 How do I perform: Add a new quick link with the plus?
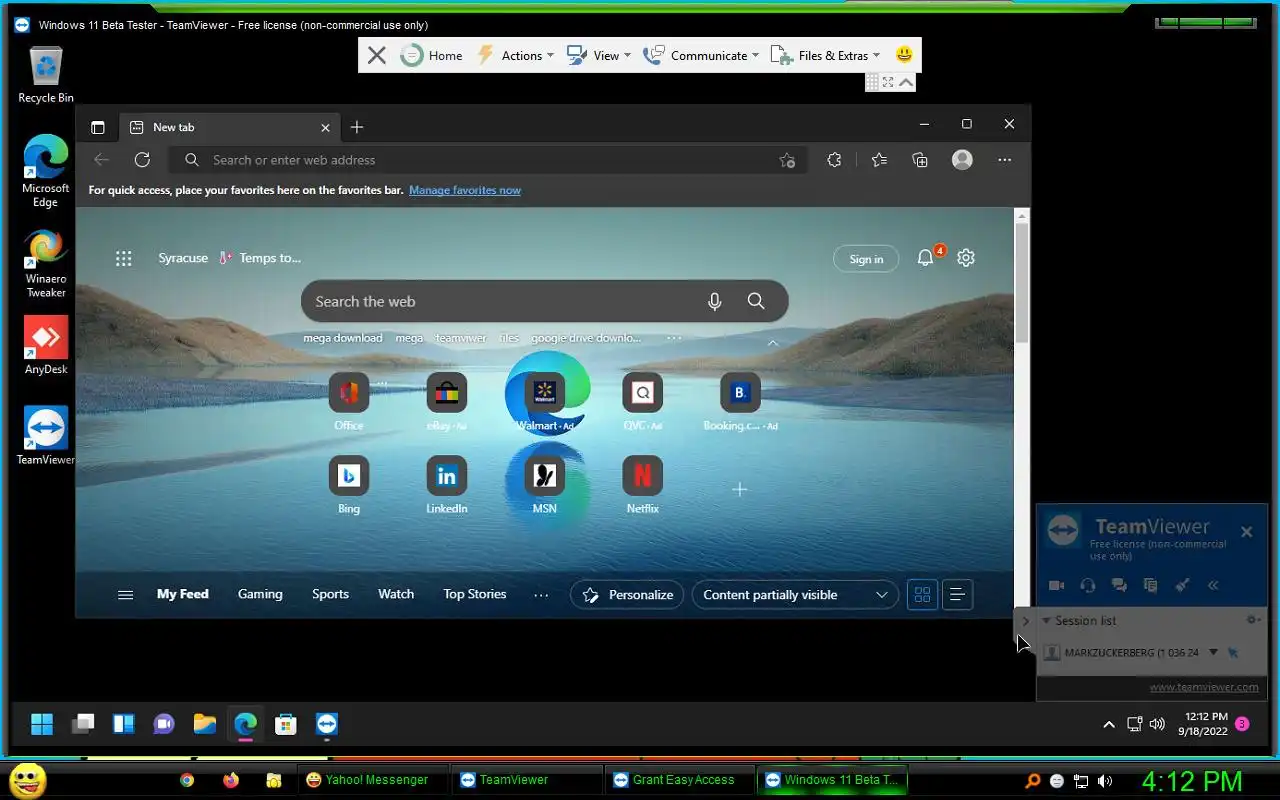pos(740,489)
